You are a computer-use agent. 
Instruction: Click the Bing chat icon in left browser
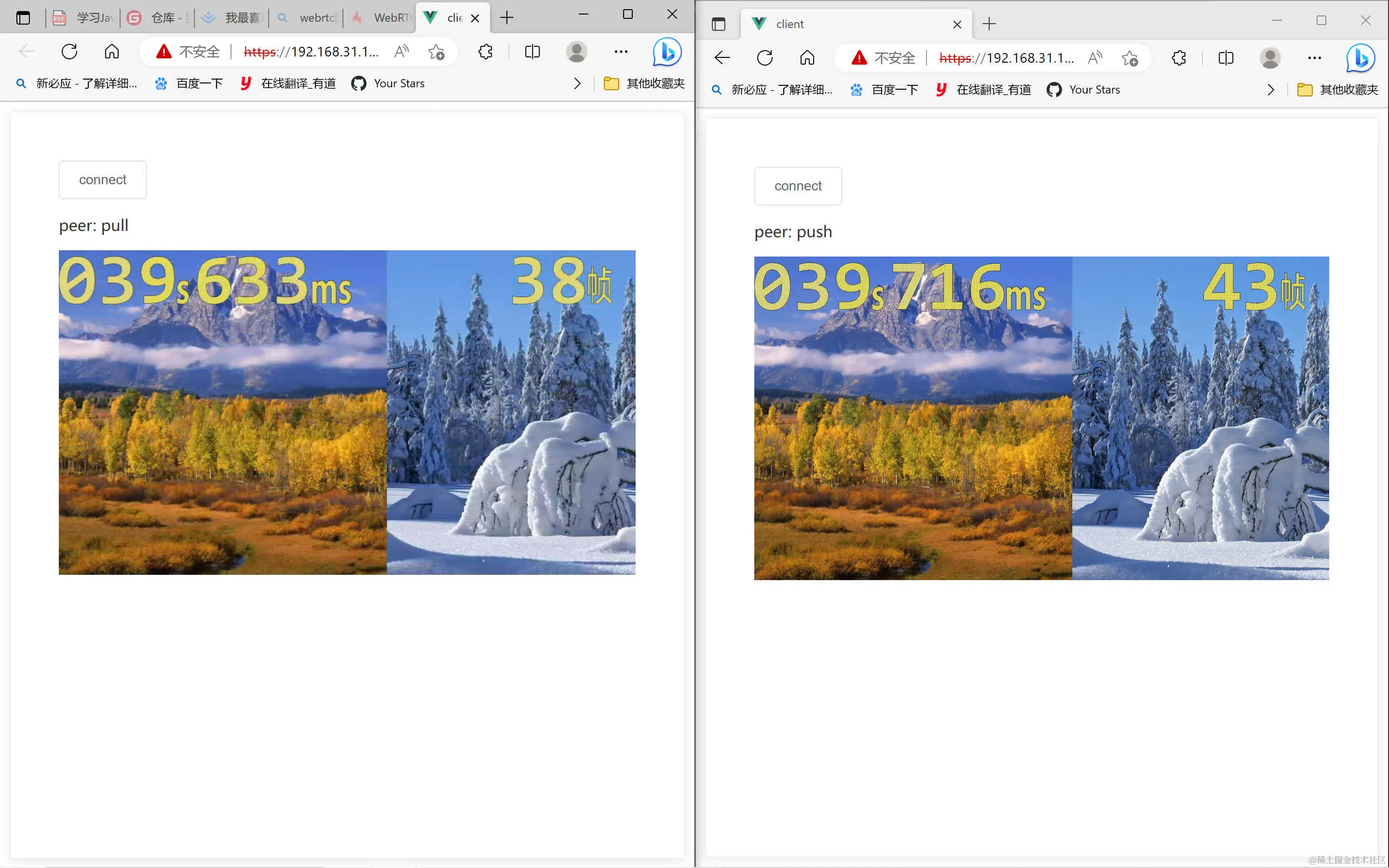click(667, 52)
